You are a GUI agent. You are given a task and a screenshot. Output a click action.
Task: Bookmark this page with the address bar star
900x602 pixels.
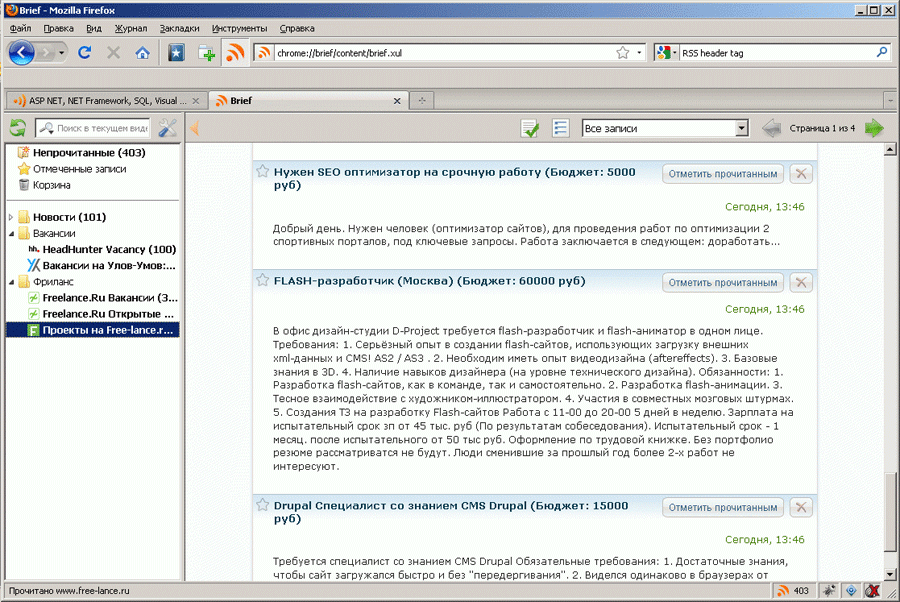pyautogui.click(x=623, y=53)
